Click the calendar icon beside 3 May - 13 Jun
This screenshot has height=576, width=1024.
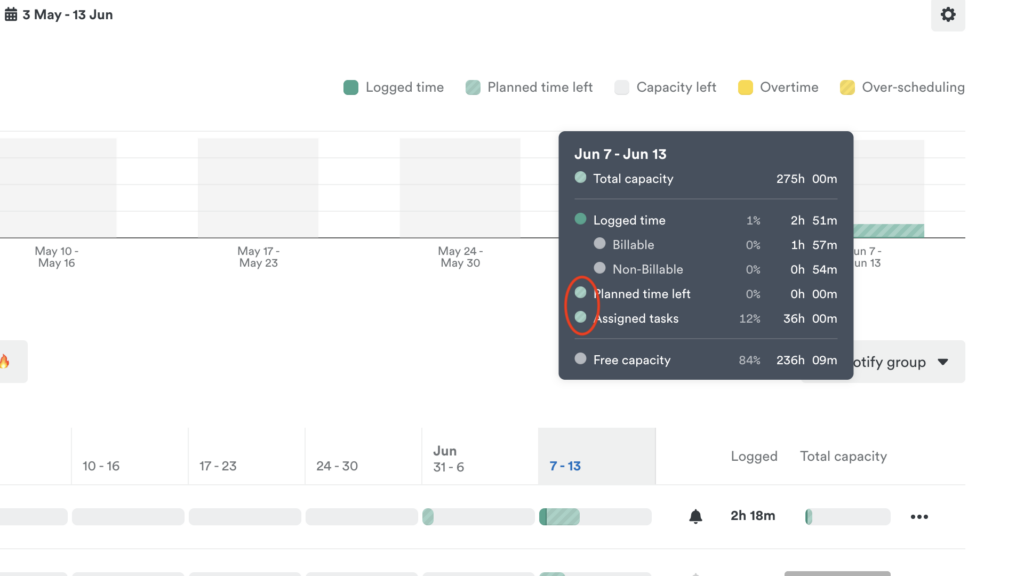pyautogui.click(x=10, y=14)
